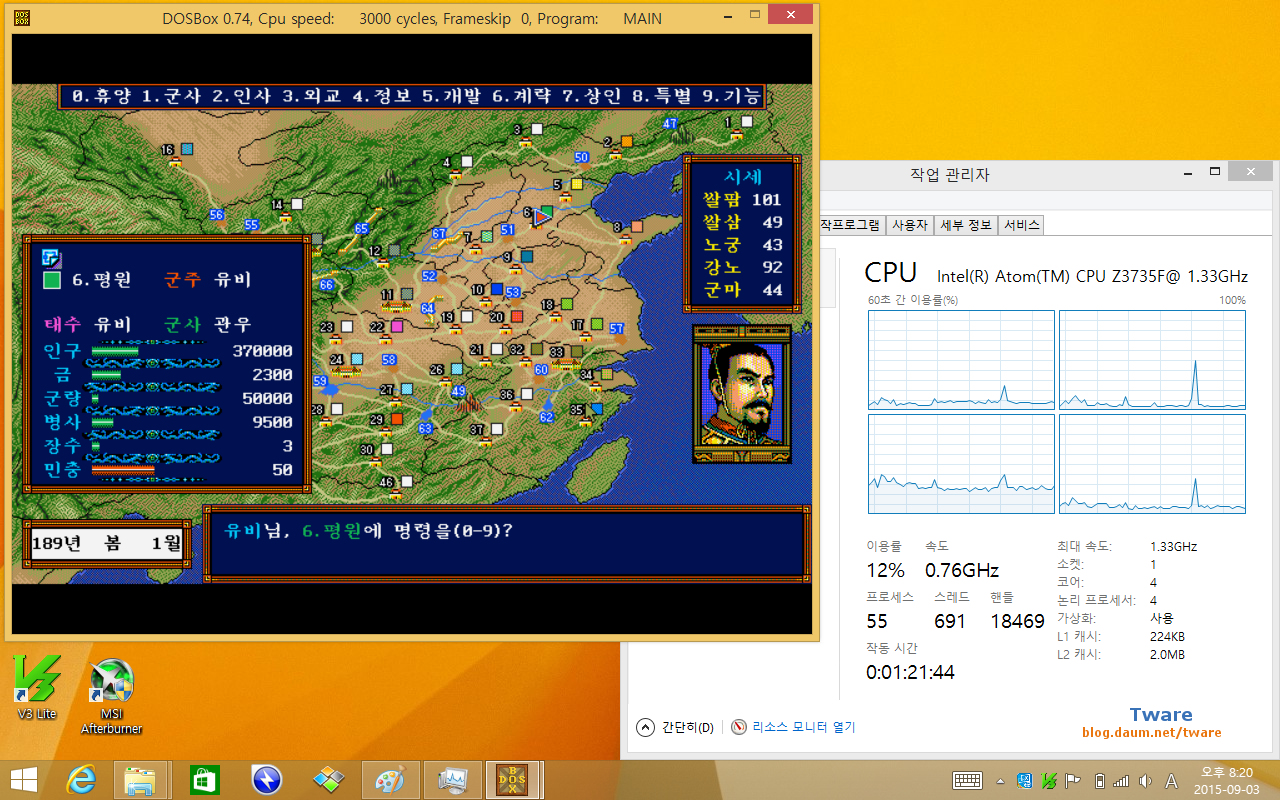This screenshot has height=800, width=1280.
Task: Click the Windows Start button
Action: 23,779
